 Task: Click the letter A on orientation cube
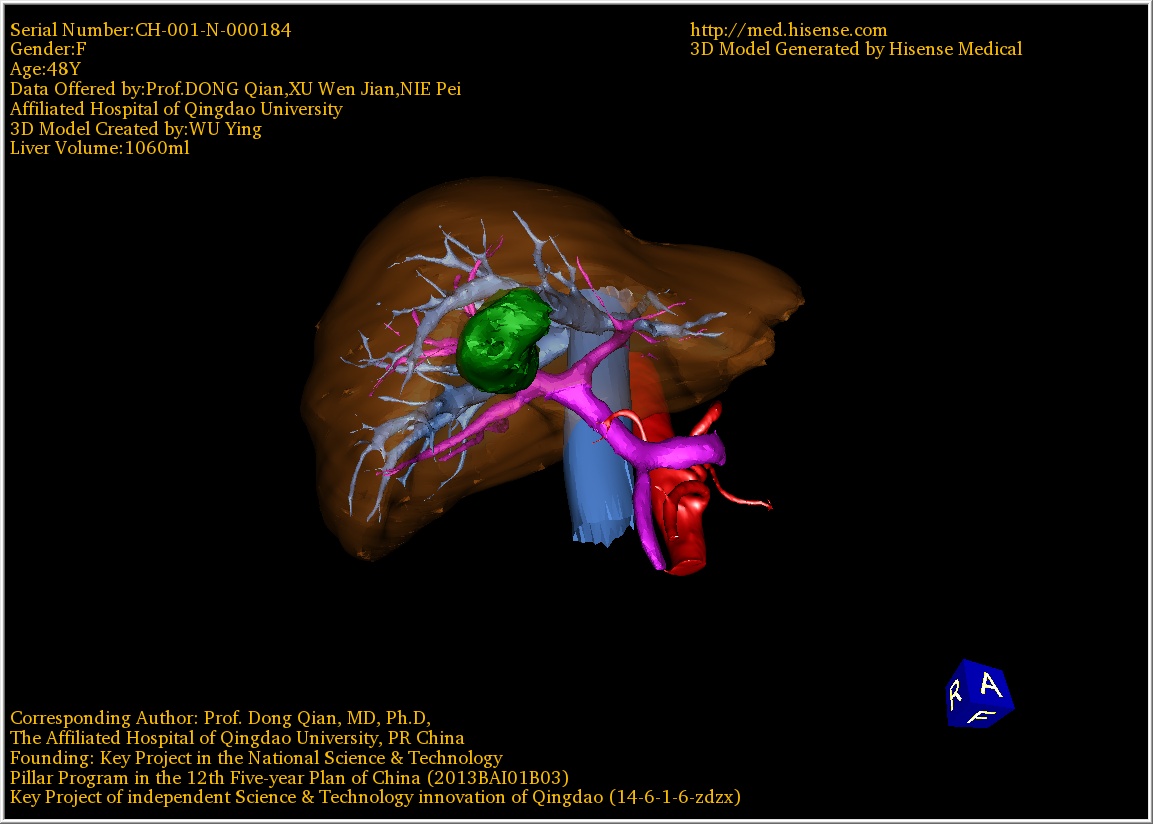click(991, 686)
